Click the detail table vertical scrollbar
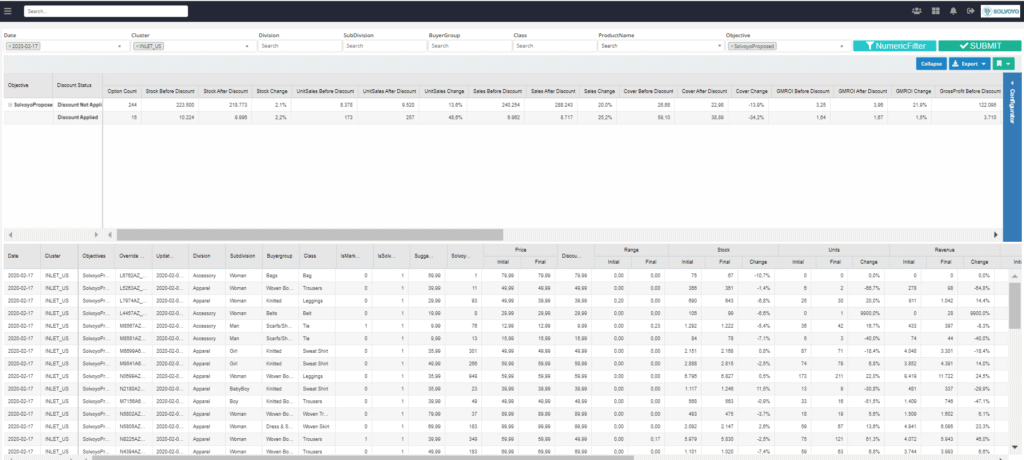The width and height of the screenshot is (1024, 460). (x=1014, y=306)
